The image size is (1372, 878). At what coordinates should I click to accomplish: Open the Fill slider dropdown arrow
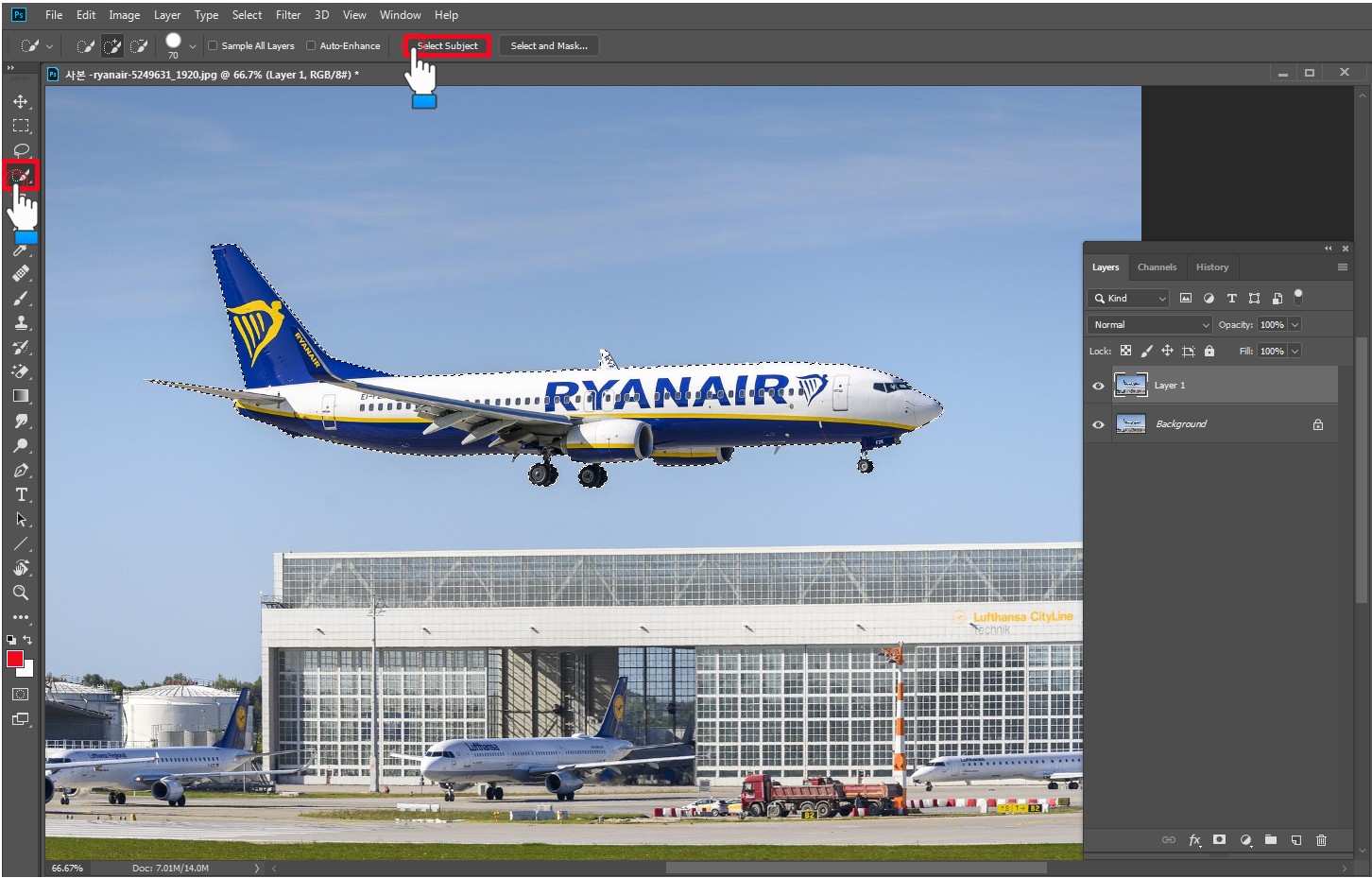(1295, 351)
